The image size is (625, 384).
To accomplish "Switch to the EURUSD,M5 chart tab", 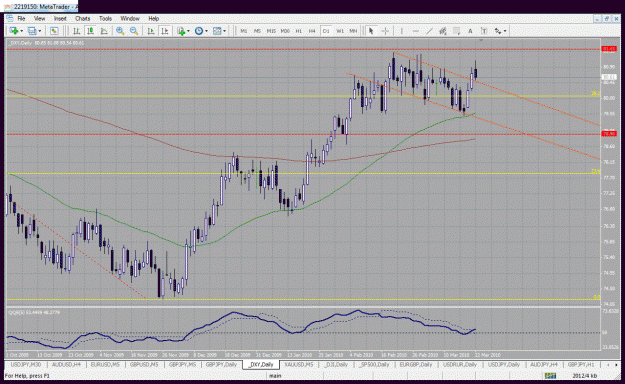I will point(105,364).
